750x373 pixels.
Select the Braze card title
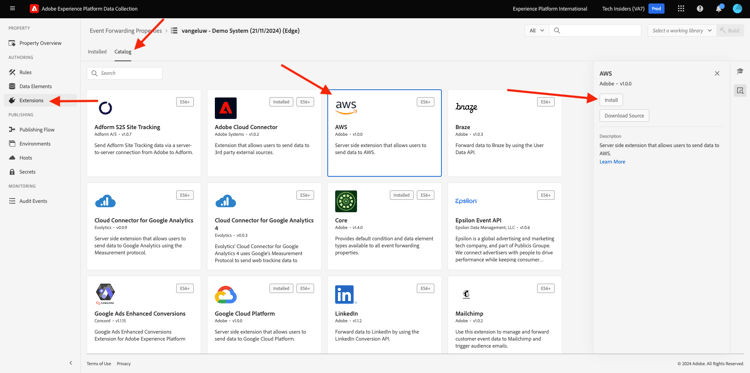coord(463,127)
